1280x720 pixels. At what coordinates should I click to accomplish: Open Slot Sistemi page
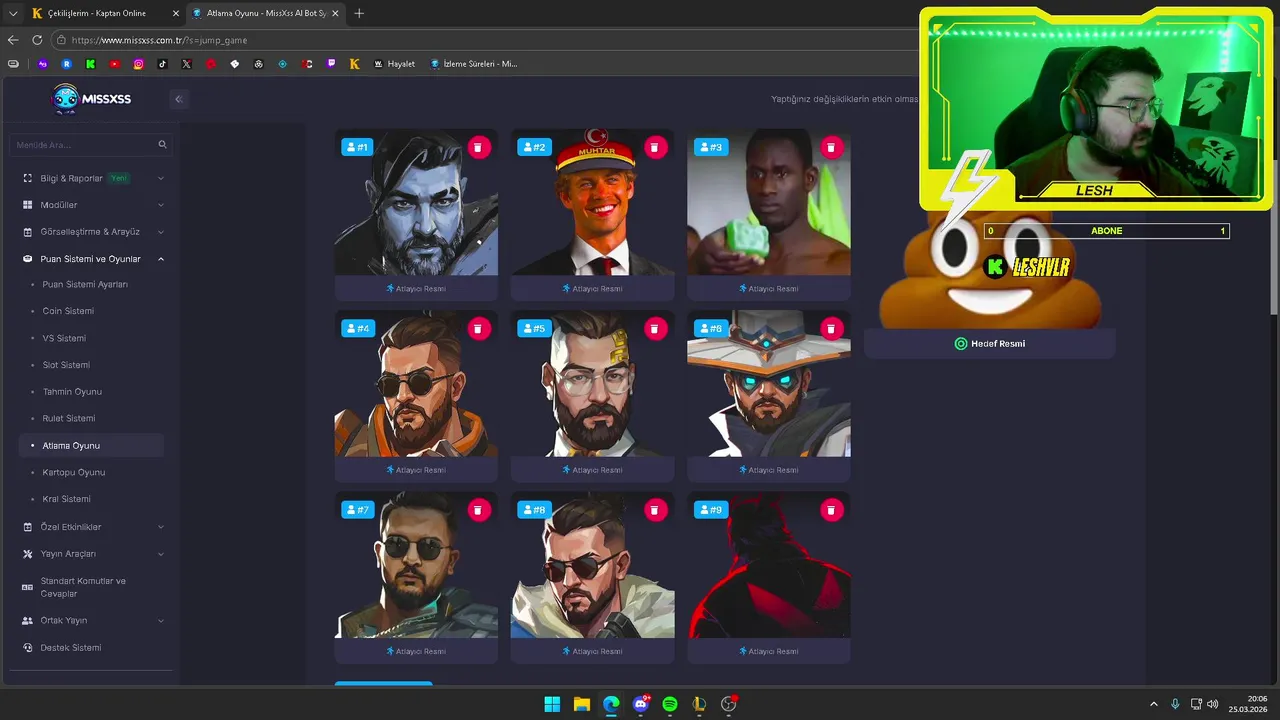[x=66, y=365]
